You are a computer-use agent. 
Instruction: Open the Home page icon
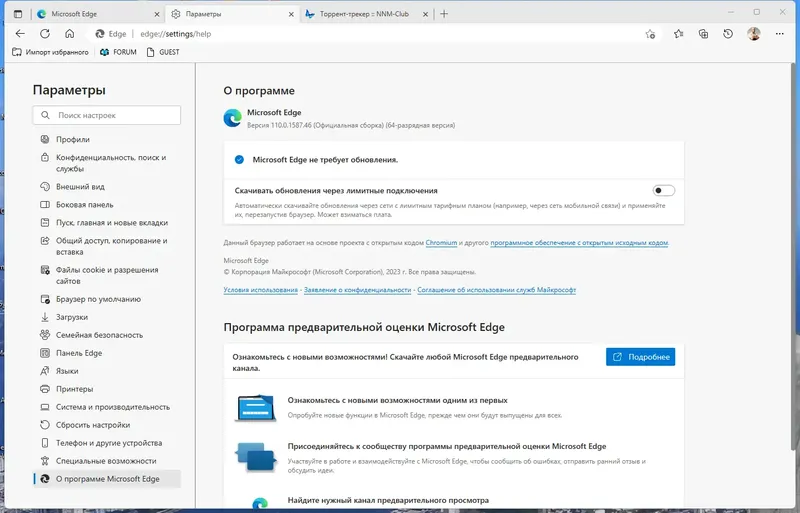[x=69, y=34]
